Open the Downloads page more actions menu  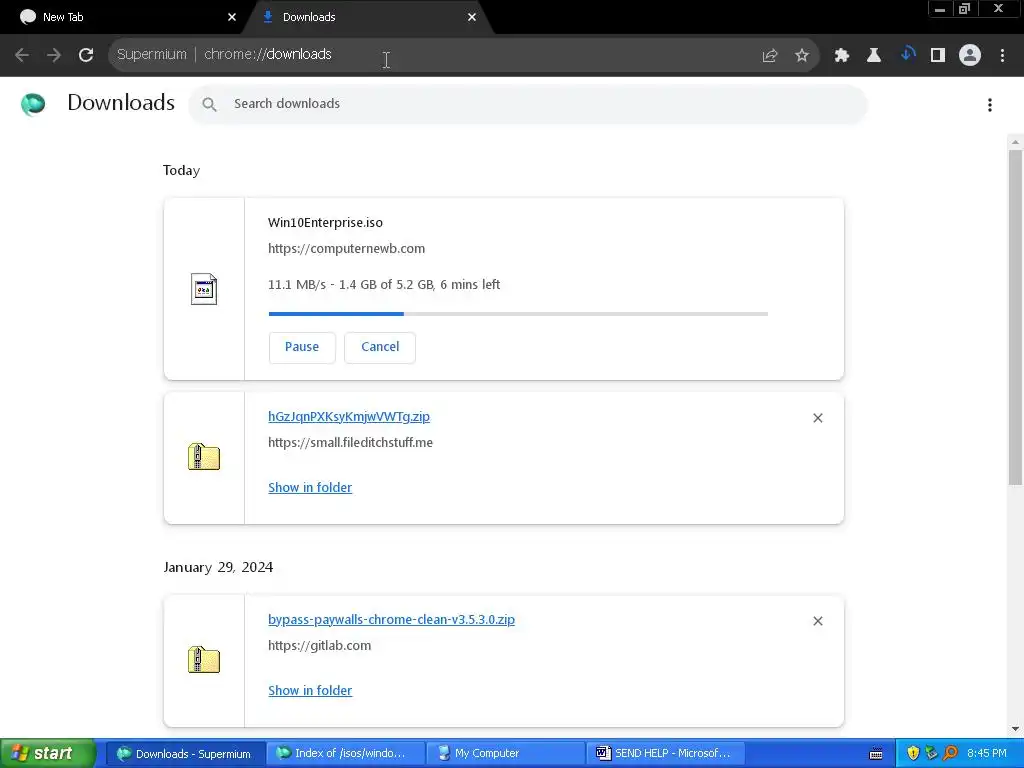(990, 104)
